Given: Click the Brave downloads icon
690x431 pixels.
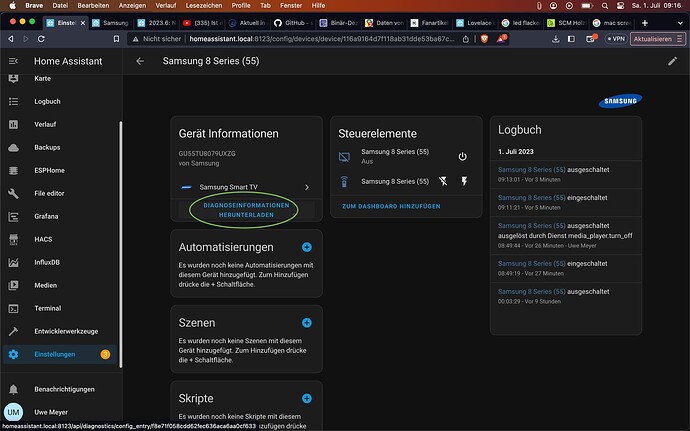Looking at the screenshot, I should (555, 39).
